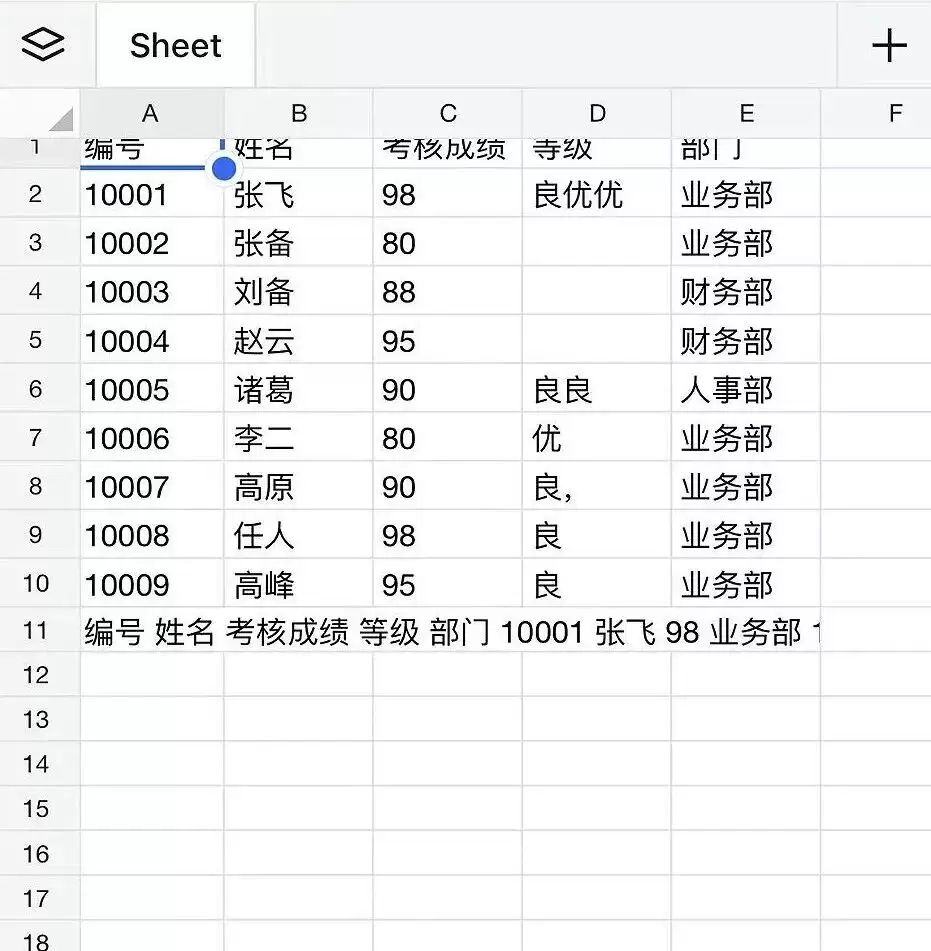
Task: Select the name cell 任人
Action: pyautogui.click(x=298, y=535)
